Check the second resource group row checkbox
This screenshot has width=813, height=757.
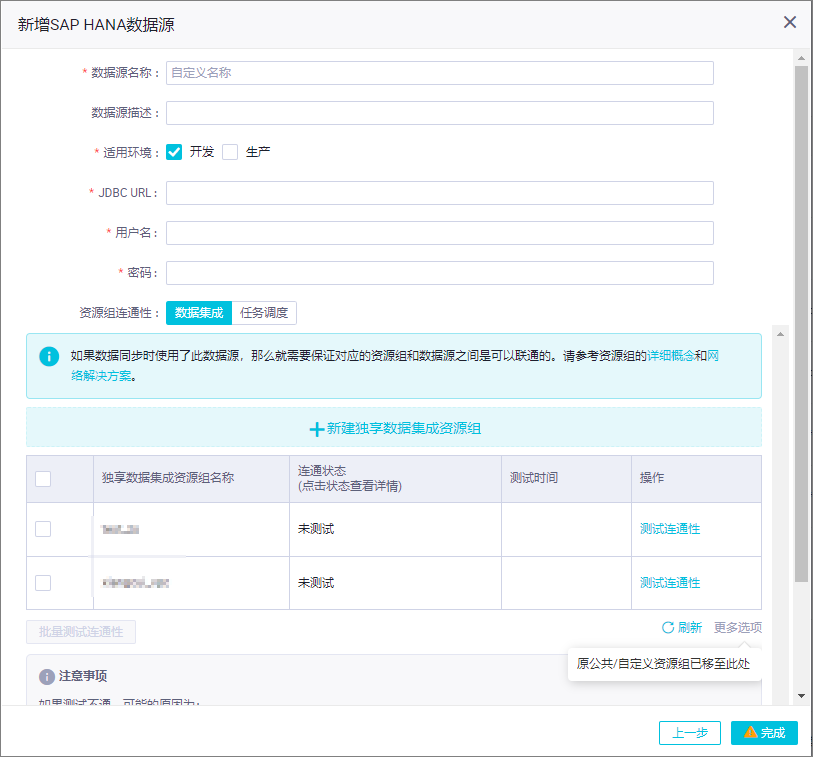point(43,583)
